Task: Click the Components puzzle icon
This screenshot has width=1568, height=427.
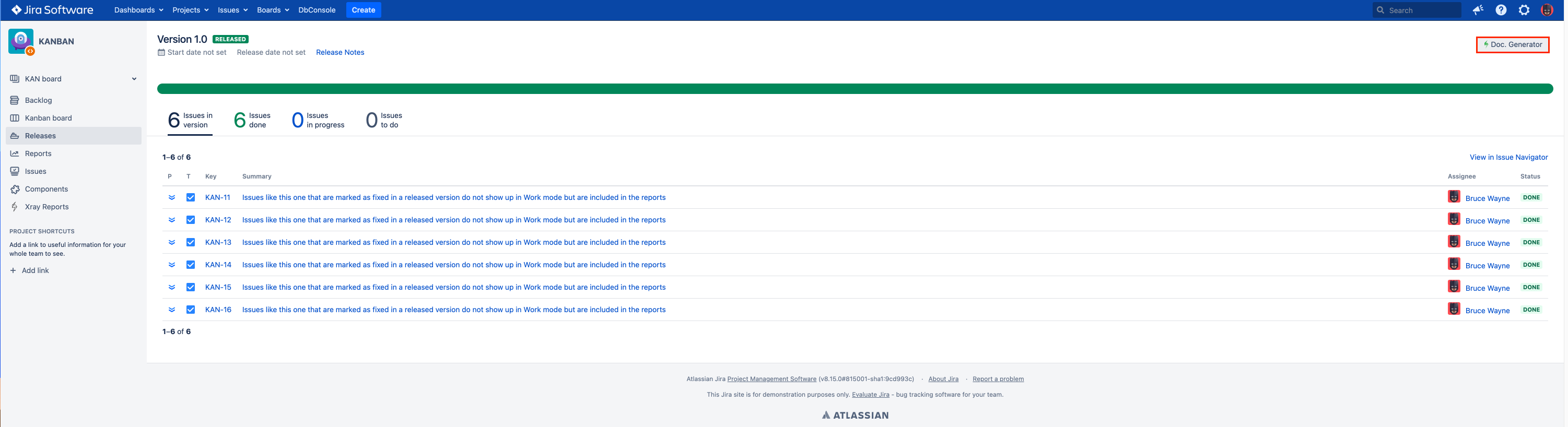Action: [x=15, y=189]
